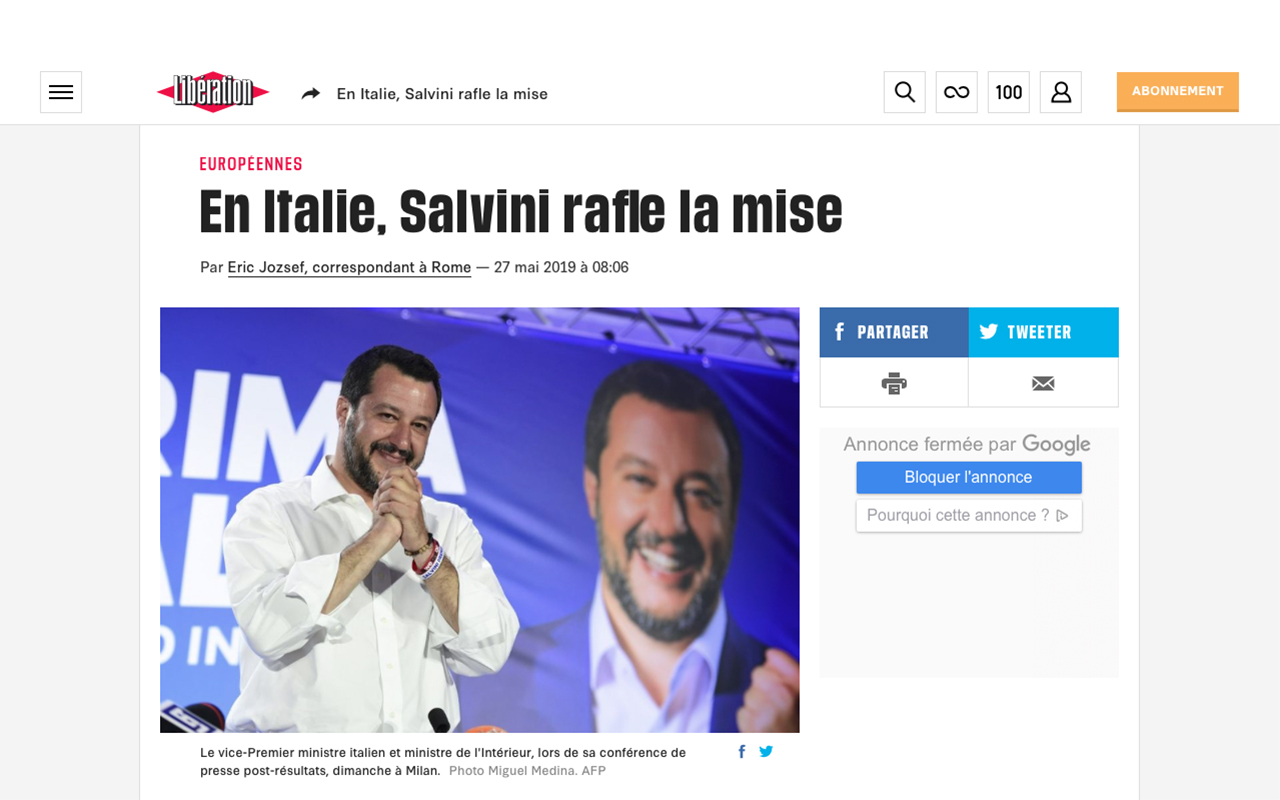Share via small Facebook icon under photo
Screen dimensions: 1280x800
click(x=742, y=752)
